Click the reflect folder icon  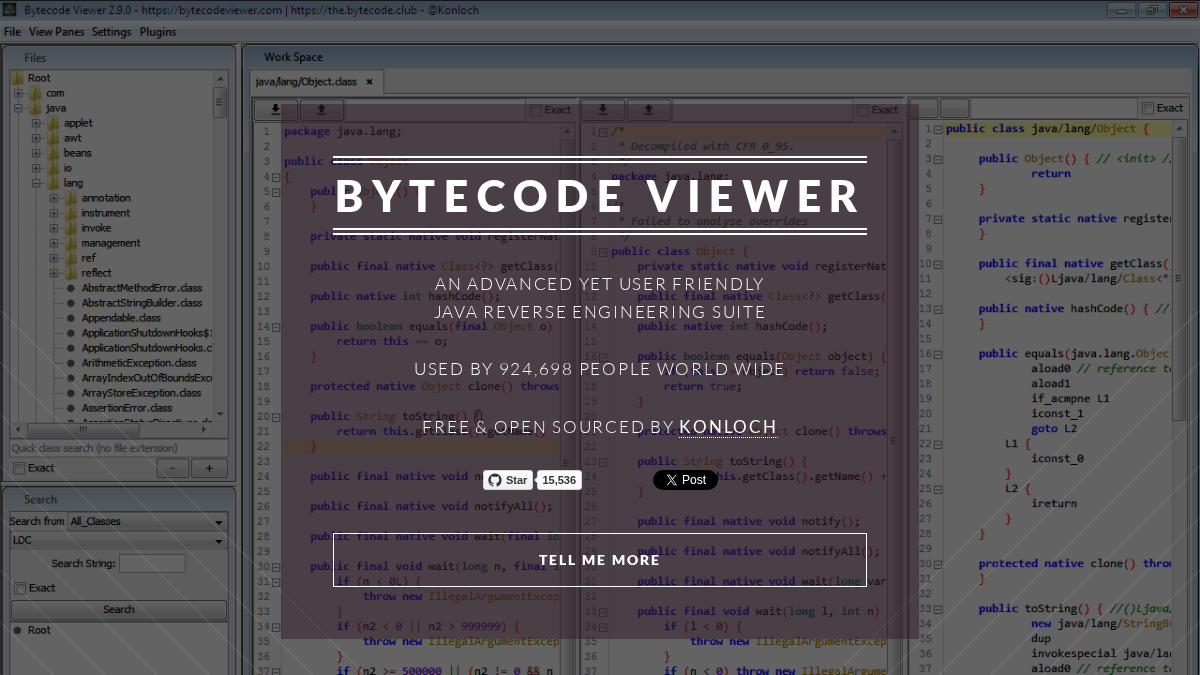[71, 273]
